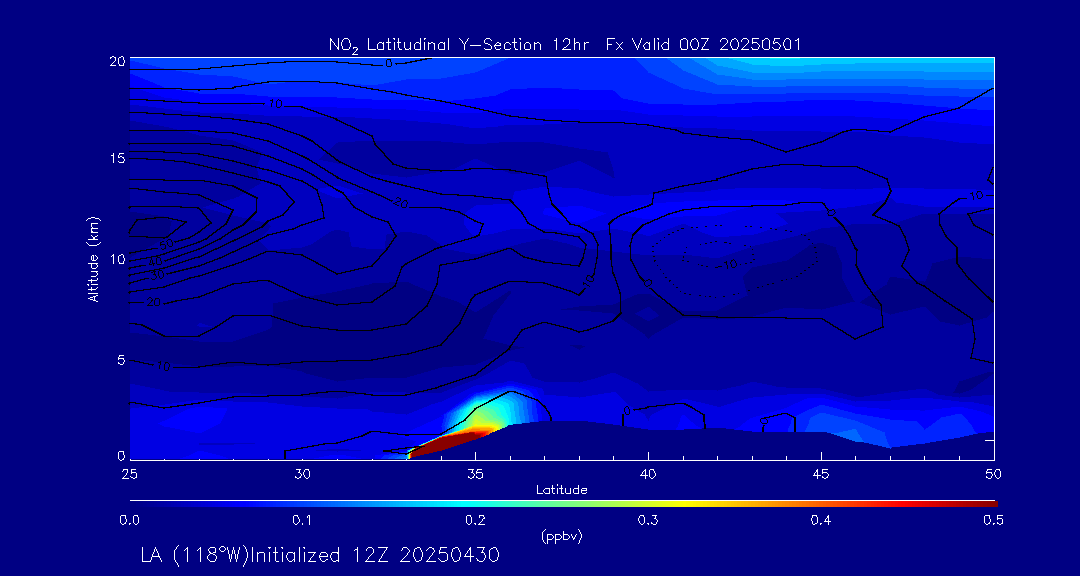Click the color bar value 0.4
The height and width of the screenshot is (576, 1080).
coord(821,522)
